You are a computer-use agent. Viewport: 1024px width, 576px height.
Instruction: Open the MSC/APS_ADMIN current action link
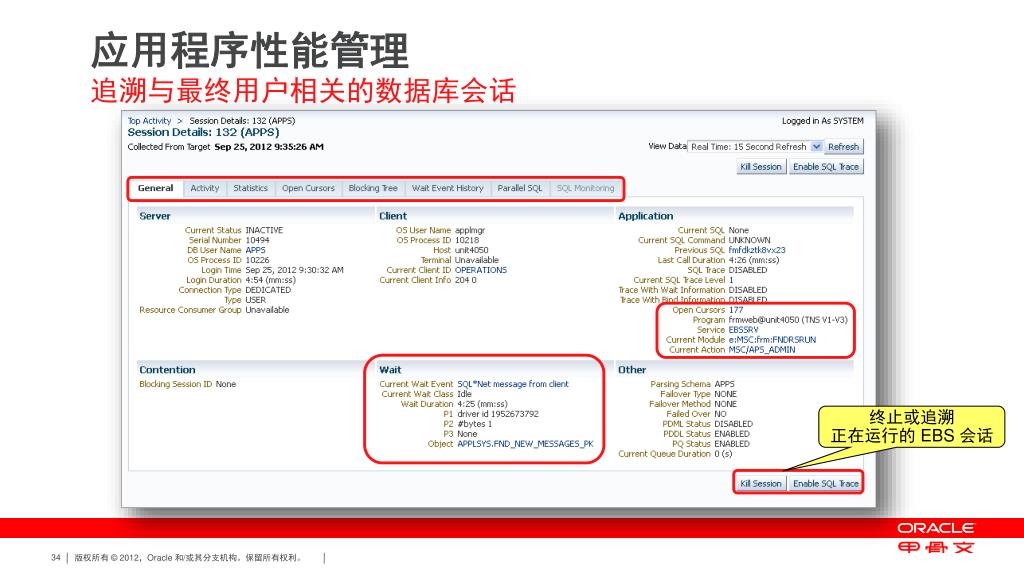pyautogui.click(x=762, y=350)
